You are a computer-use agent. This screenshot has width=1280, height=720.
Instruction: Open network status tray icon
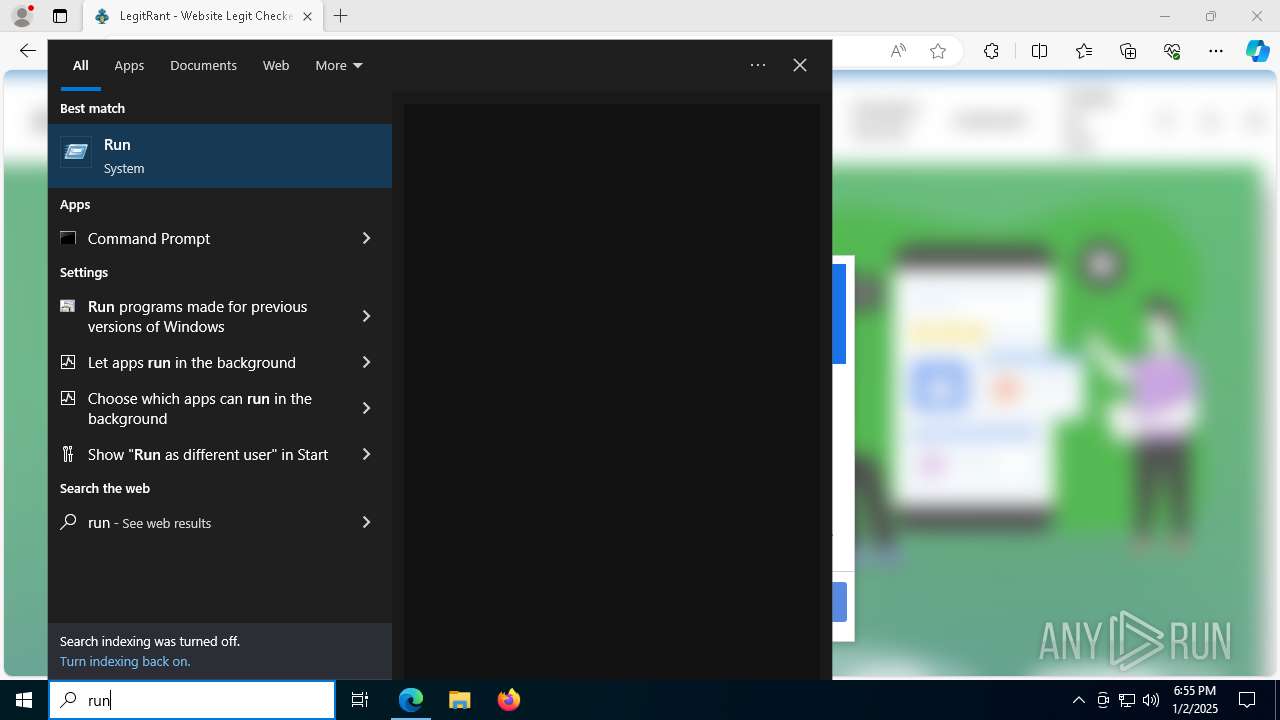click(1127, 700)
